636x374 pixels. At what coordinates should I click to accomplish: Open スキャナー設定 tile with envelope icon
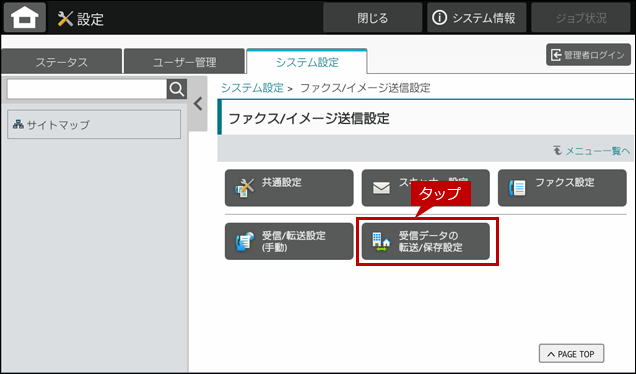425,188
